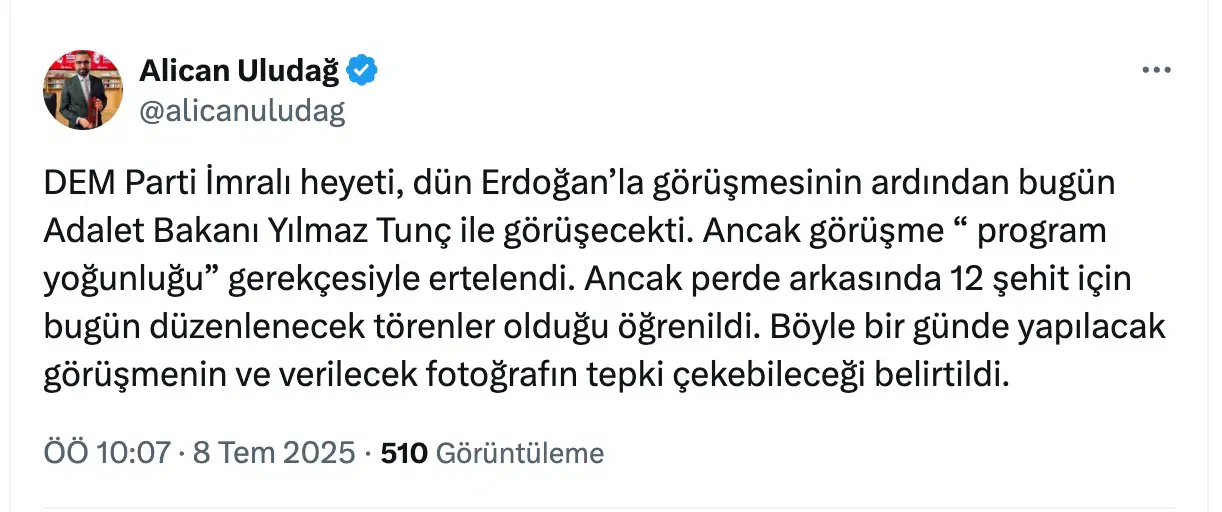1222x512 pixels.
Task: Click the blue verified badge
Action: tap(362, 70)
